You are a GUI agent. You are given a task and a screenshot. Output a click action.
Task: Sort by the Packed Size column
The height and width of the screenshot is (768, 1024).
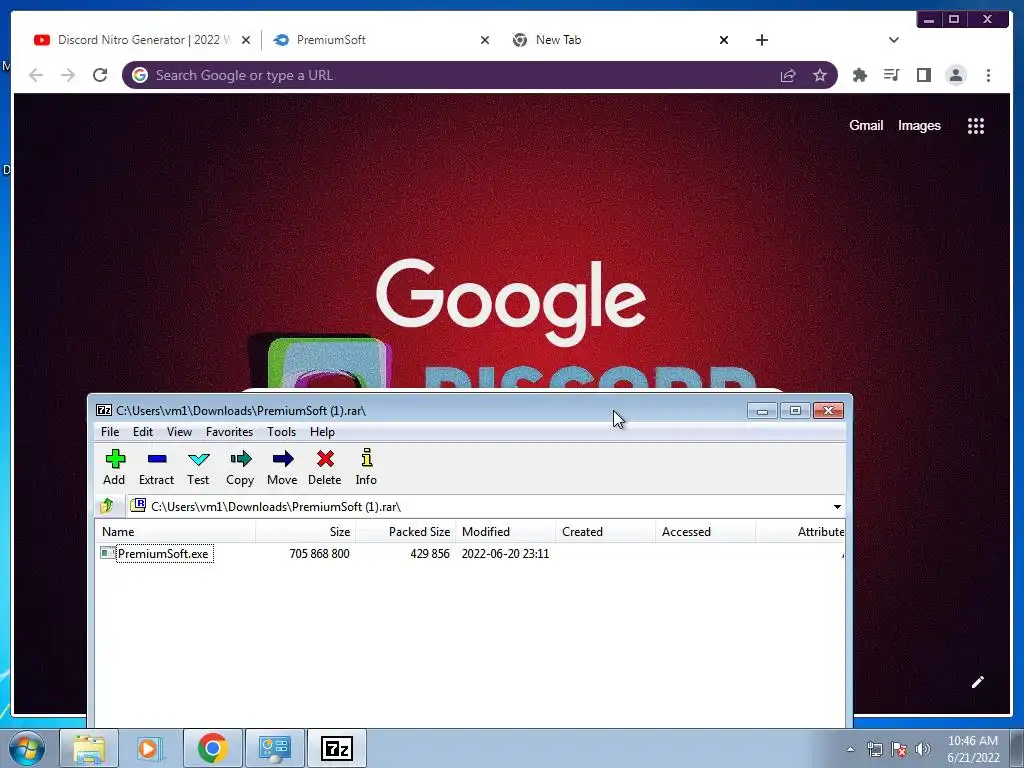pos(406,532)
